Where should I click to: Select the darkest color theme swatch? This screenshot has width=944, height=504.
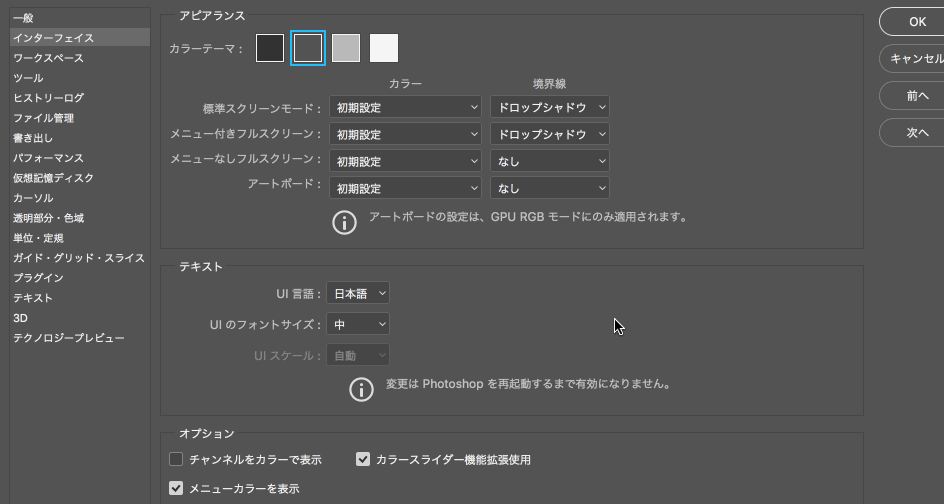pyautogui.click(x=270, y=48)
